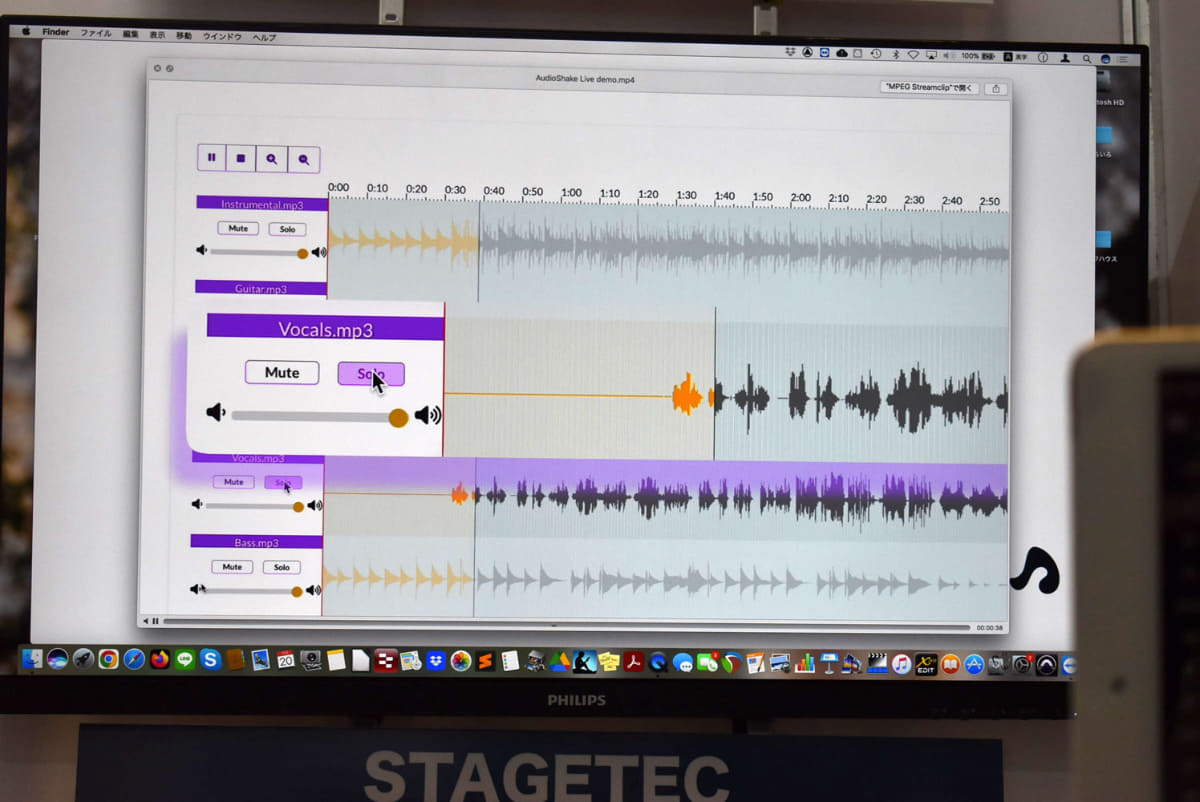
Task: Open the App Store from the Dock
Action: 974,664
